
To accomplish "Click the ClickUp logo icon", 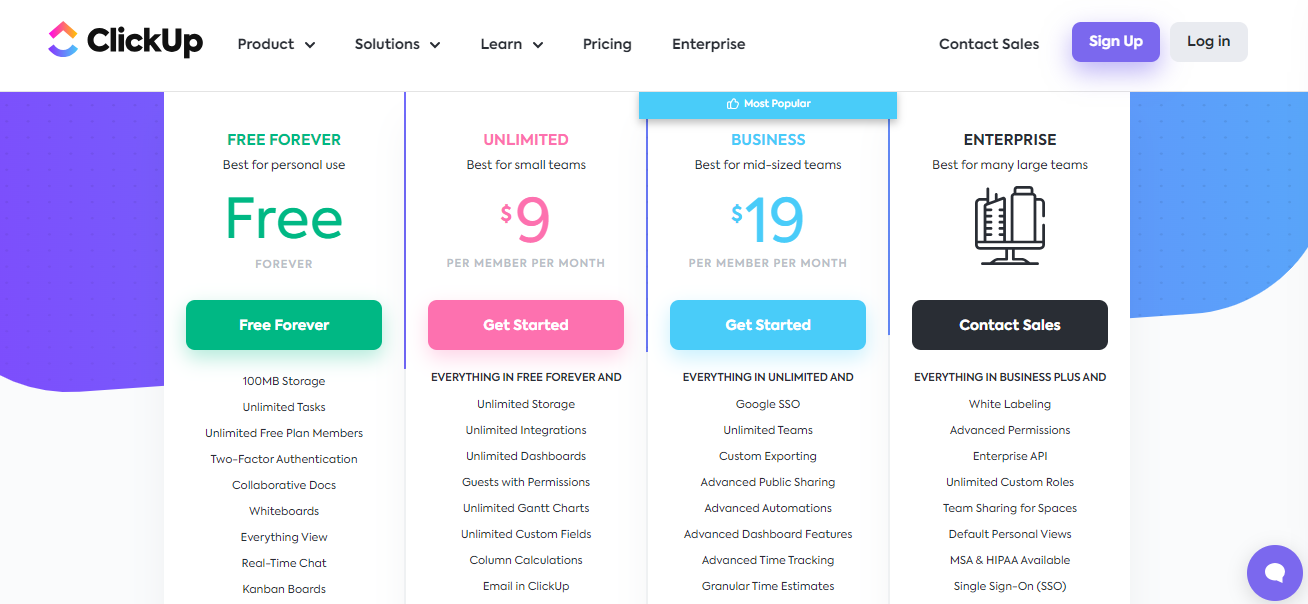I will click(62, 40).
